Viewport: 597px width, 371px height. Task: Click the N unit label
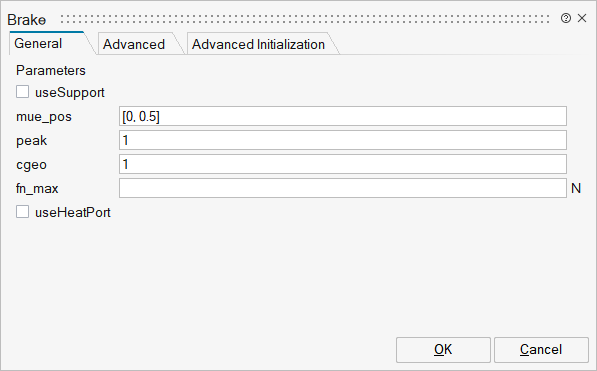point(576,188)
